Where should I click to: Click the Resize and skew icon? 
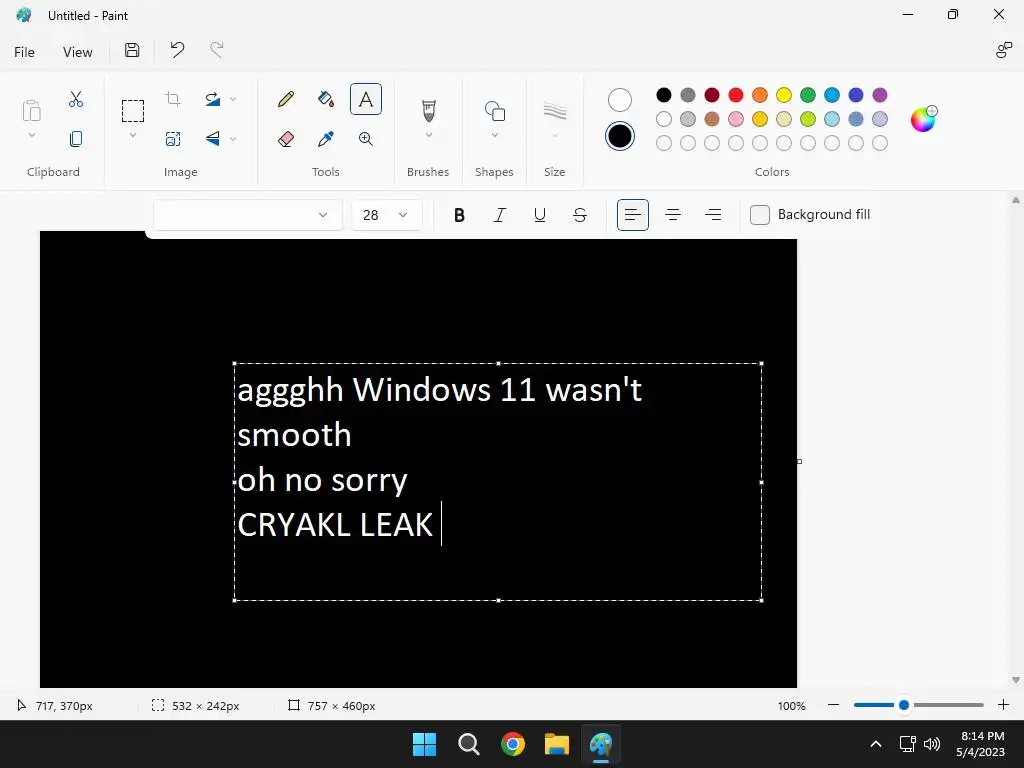[x=173, y=138]
